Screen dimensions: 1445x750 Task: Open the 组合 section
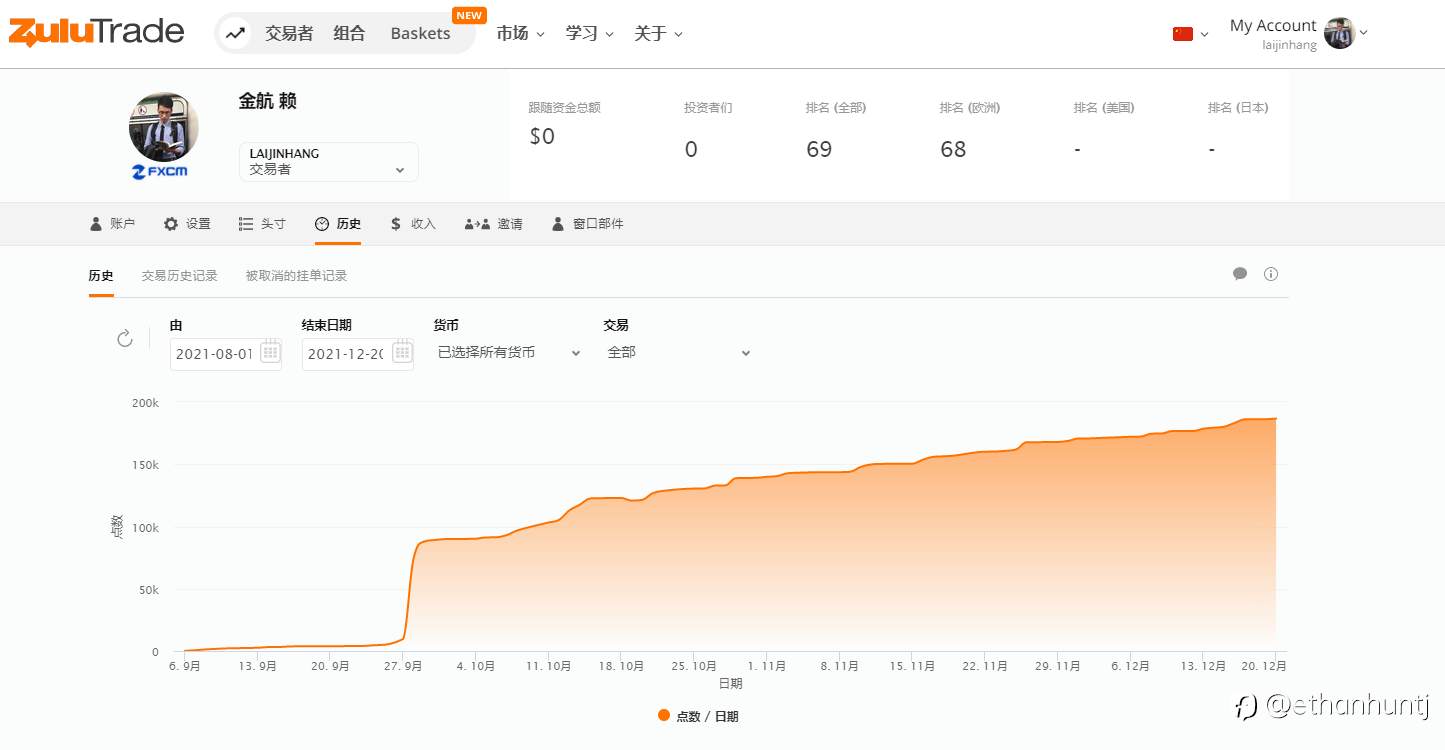349,33
